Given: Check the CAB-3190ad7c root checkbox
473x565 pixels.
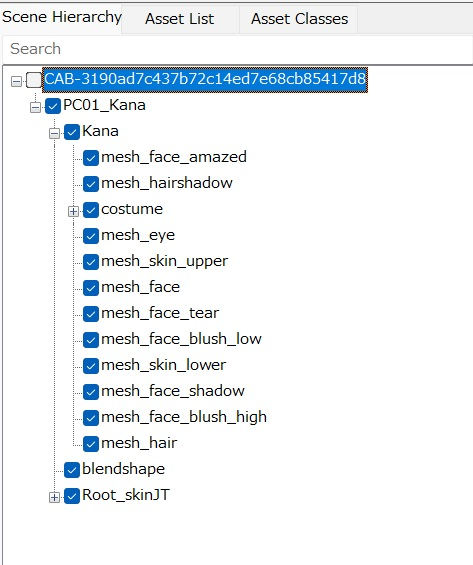Looking at the screenshot, I should click(34, 80).
